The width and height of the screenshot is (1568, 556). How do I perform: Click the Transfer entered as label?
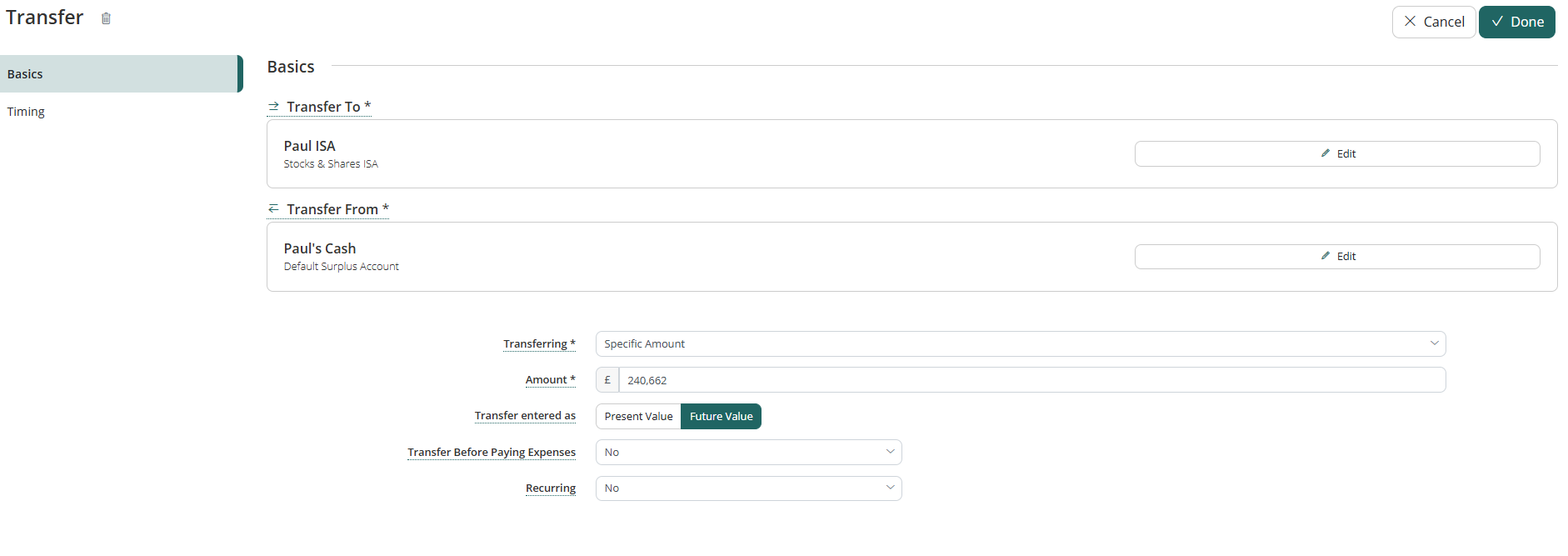click(525, 416)
